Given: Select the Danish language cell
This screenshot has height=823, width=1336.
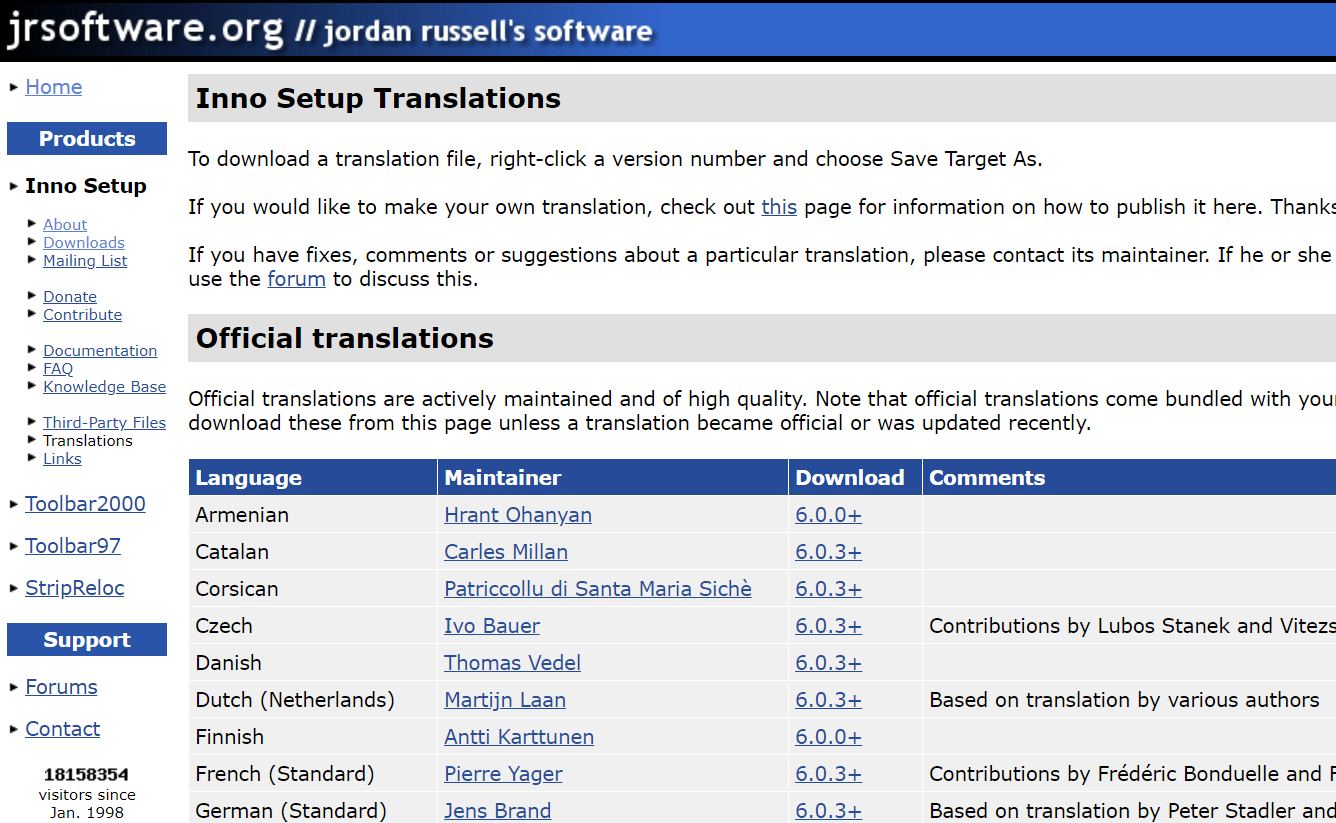Looking at the screenshot, I should point(312,663).
